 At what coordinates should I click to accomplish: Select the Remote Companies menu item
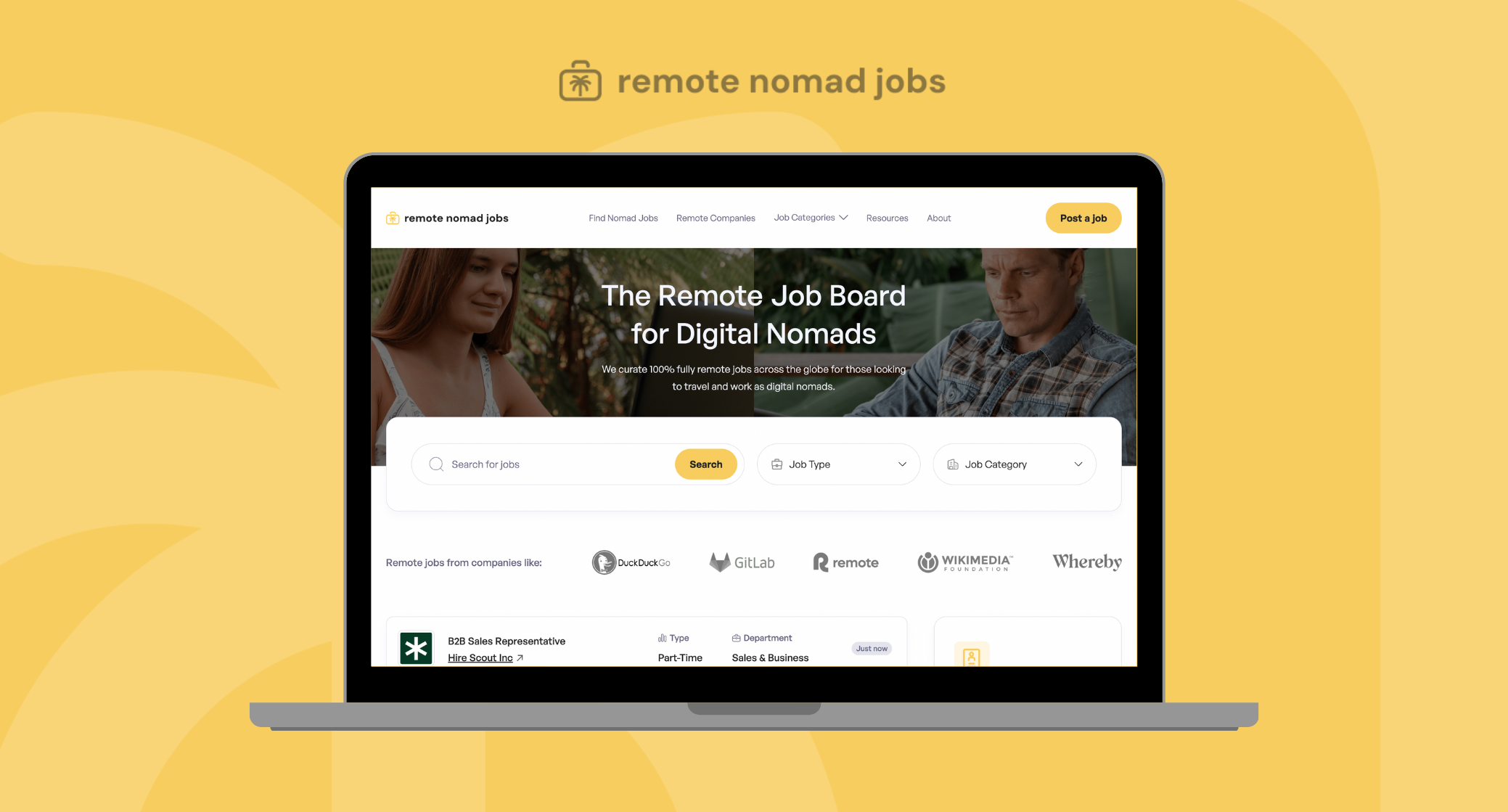pos(716,217)
